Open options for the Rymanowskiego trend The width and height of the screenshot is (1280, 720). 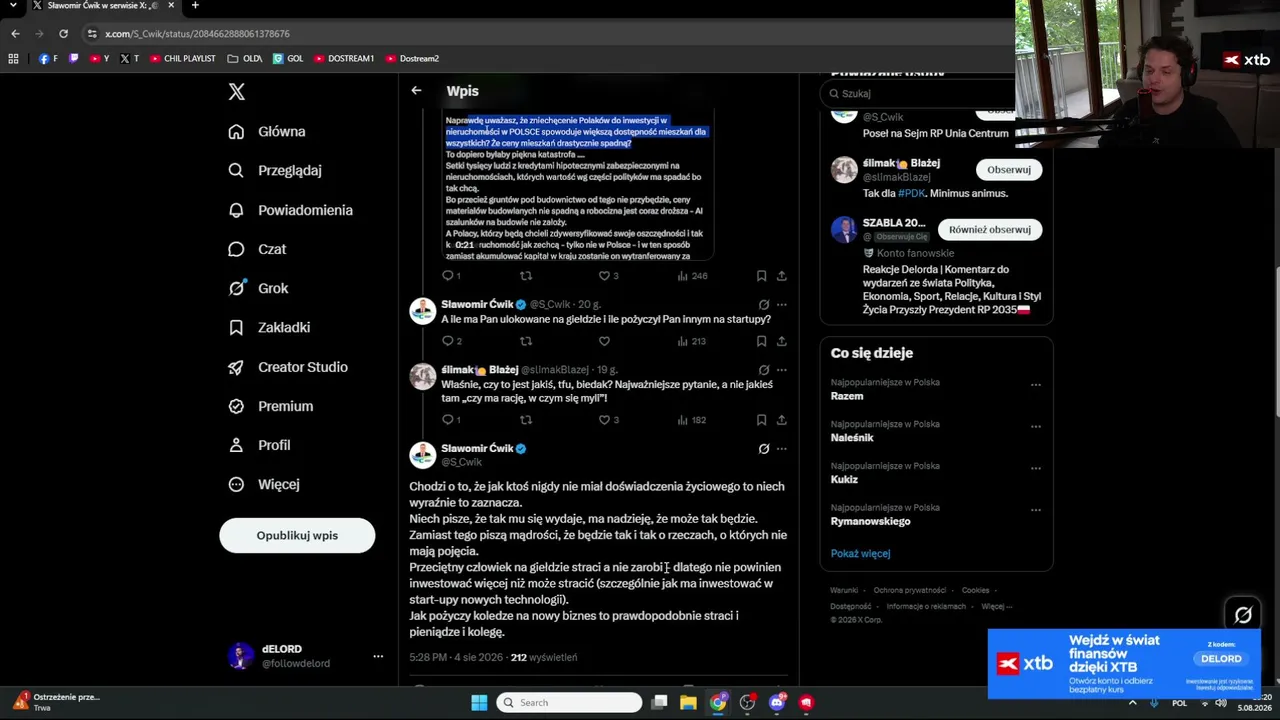pos(1035,510)
